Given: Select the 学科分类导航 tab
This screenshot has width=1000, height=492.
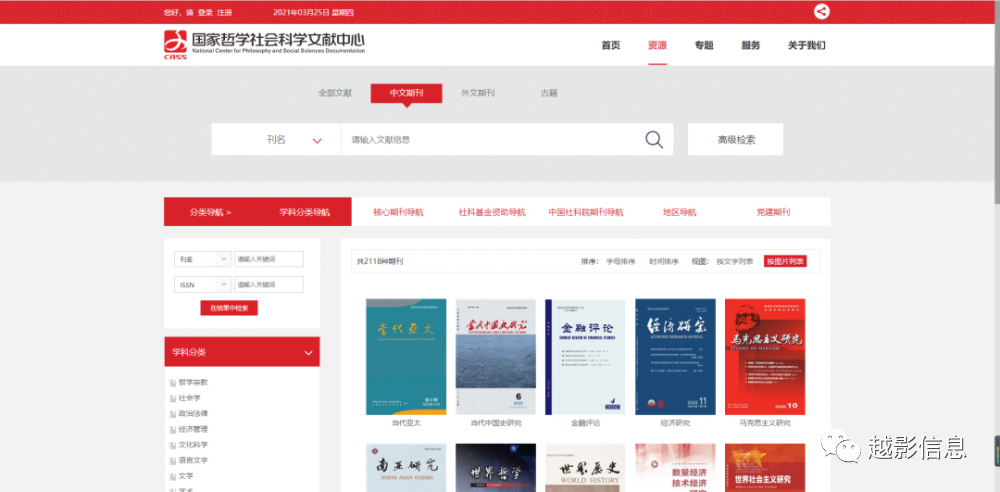Looking at the screenshot, I should coord(304,212).
